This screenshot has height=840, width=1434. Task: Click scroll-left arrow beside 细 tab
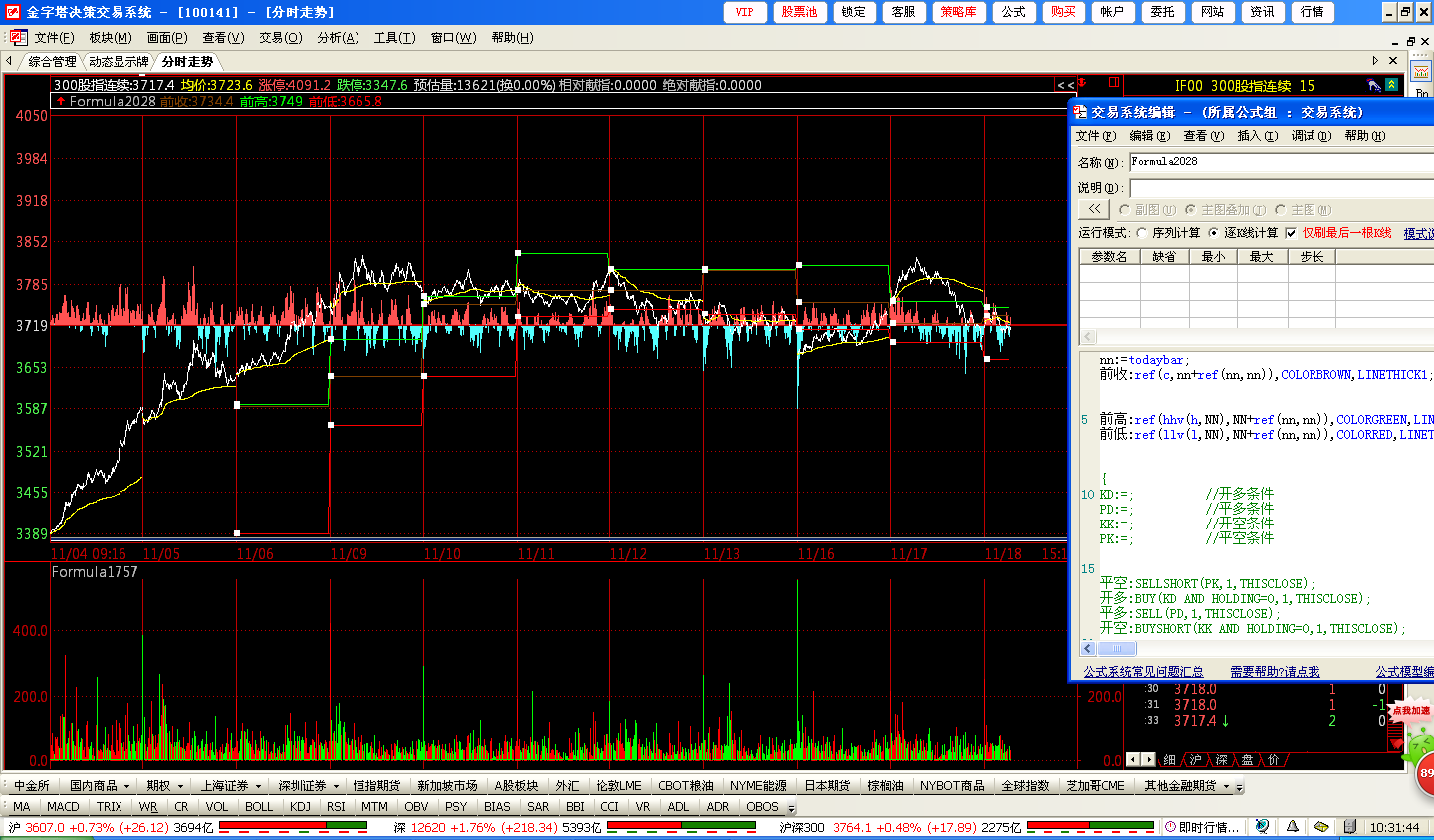point(1133,760)
